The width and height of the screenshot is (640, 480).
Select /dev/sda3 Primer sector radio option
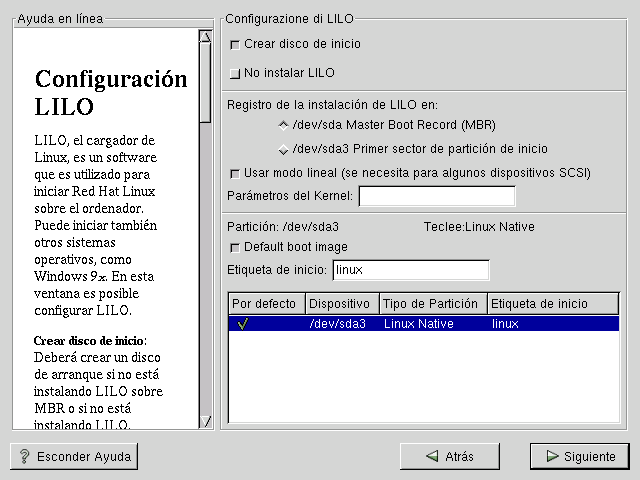click(284, 149)
